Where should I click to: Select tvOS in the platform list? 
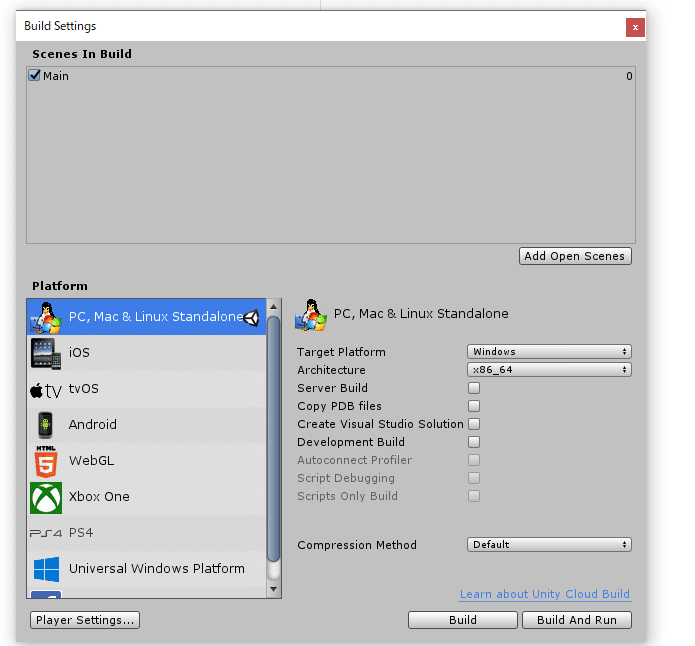(146, 389)
